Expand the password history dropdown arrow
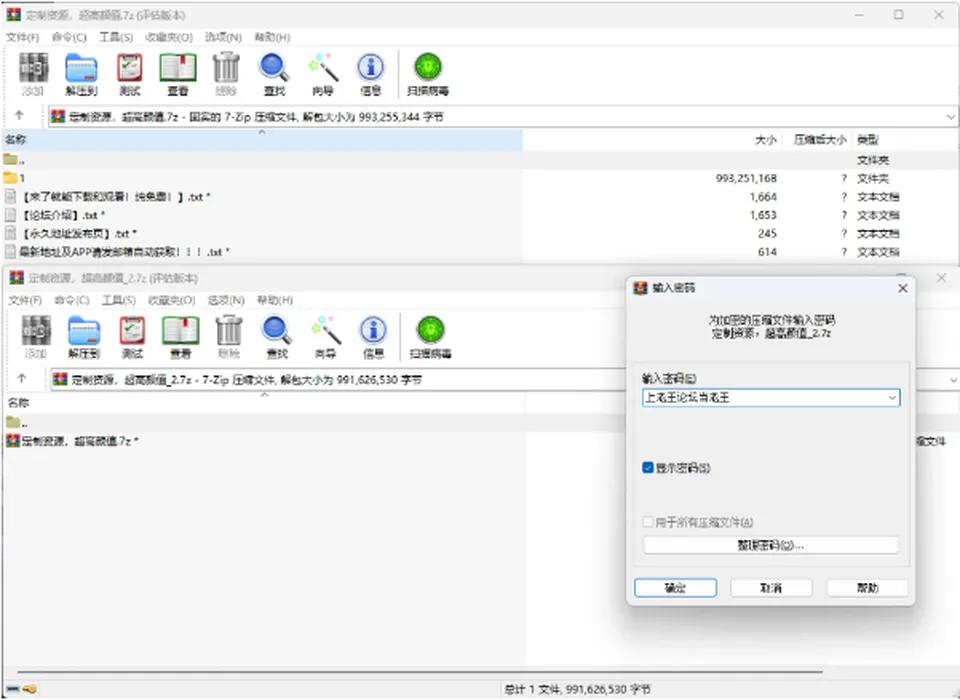 coord(892,398)
